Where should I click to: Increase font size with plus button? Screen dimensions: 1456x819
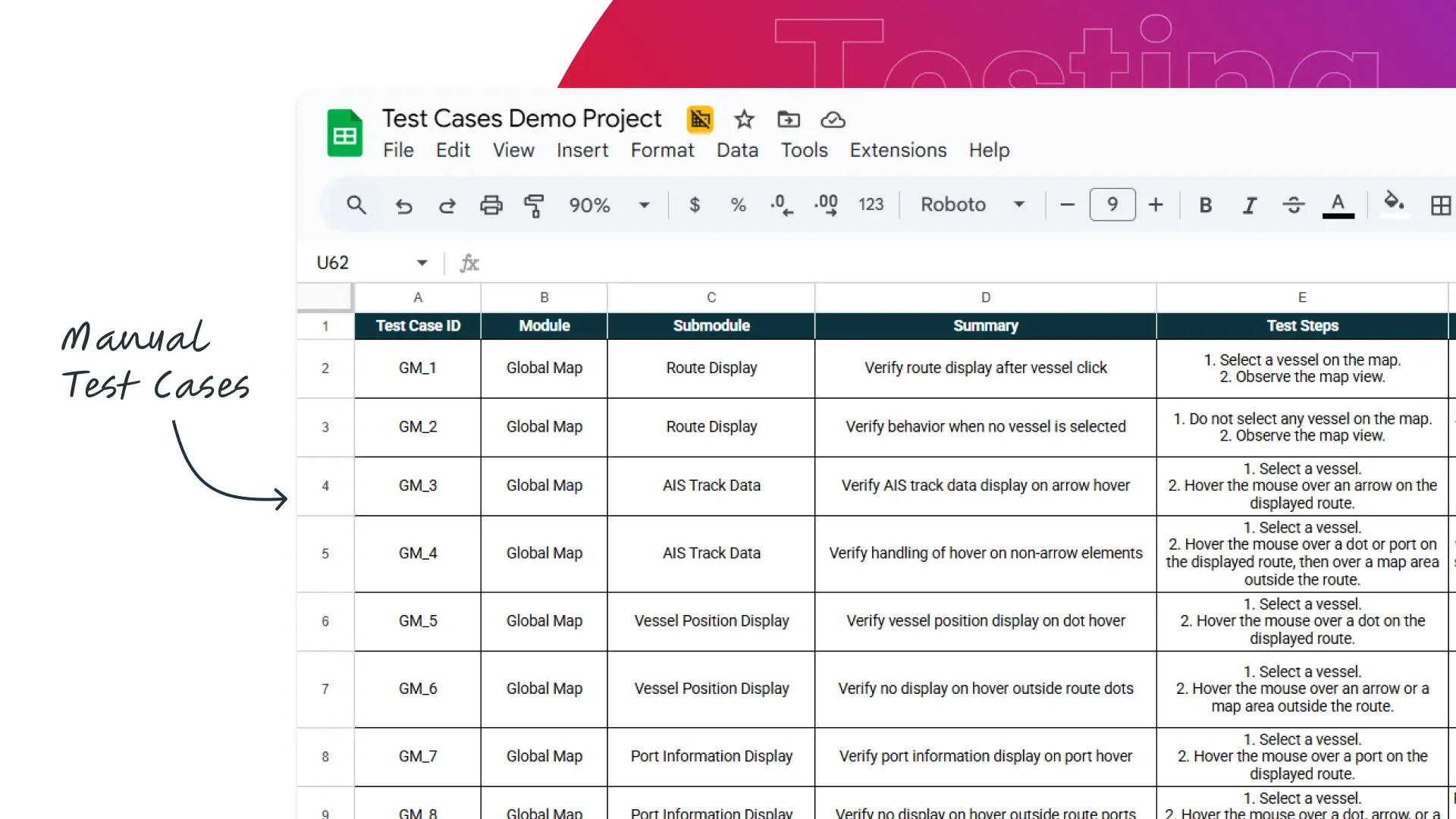[x=1156, y=205]
